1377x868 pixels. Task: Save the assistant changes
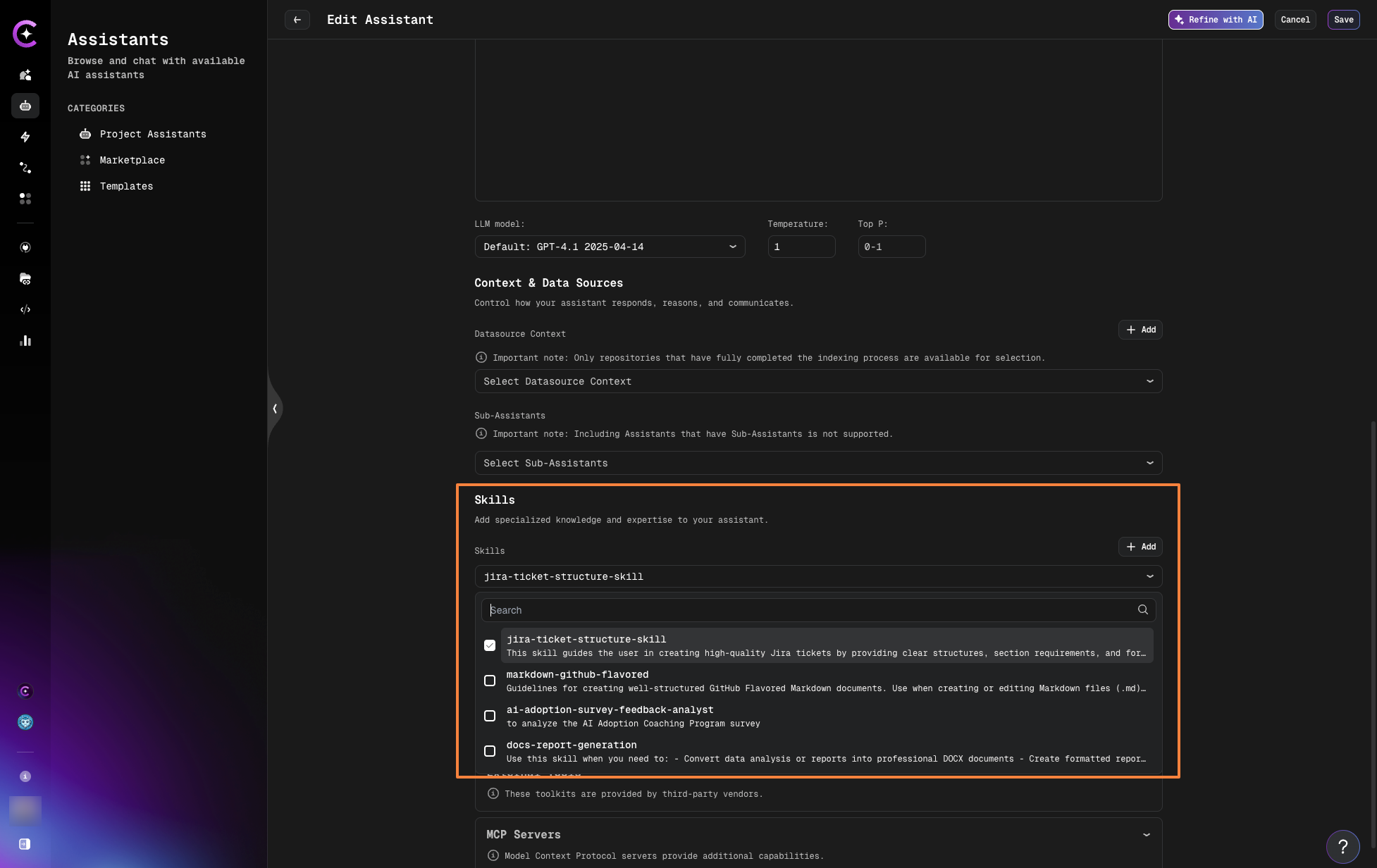click(x=1343, y=20)
